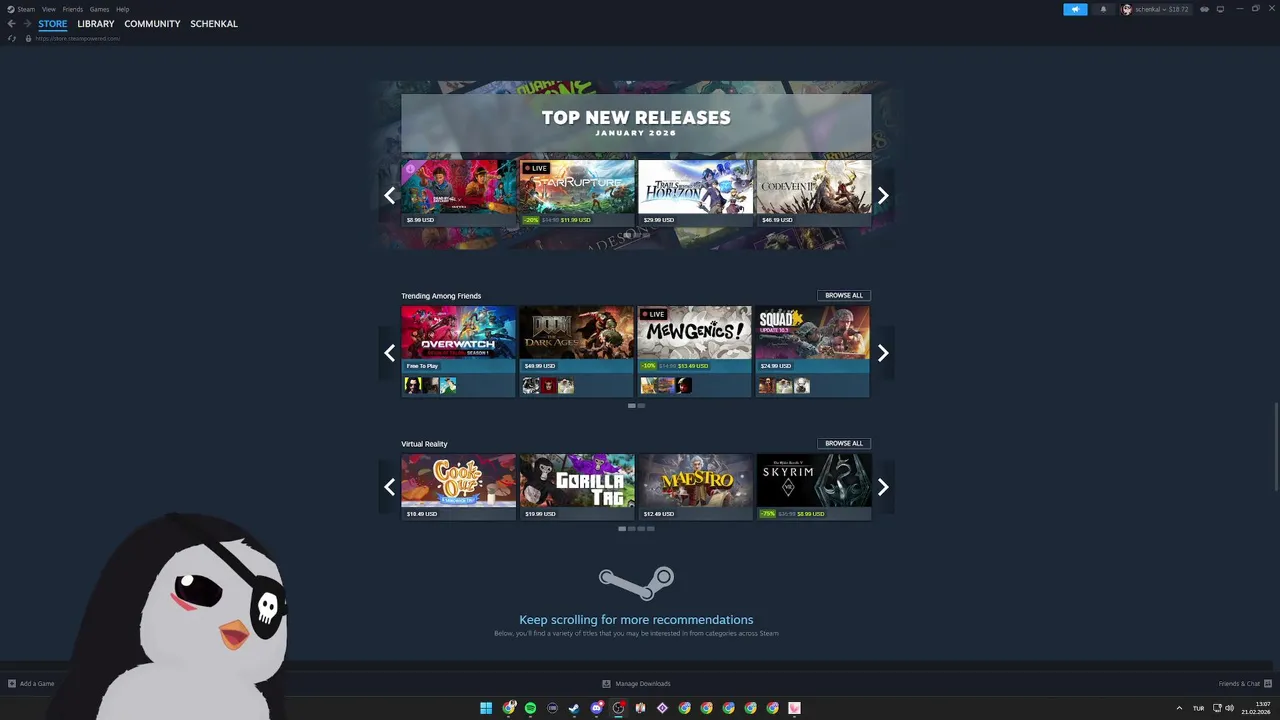Open the taskbar clock and date
This screenshot has width=1280, height=720.
point(1256,708)
